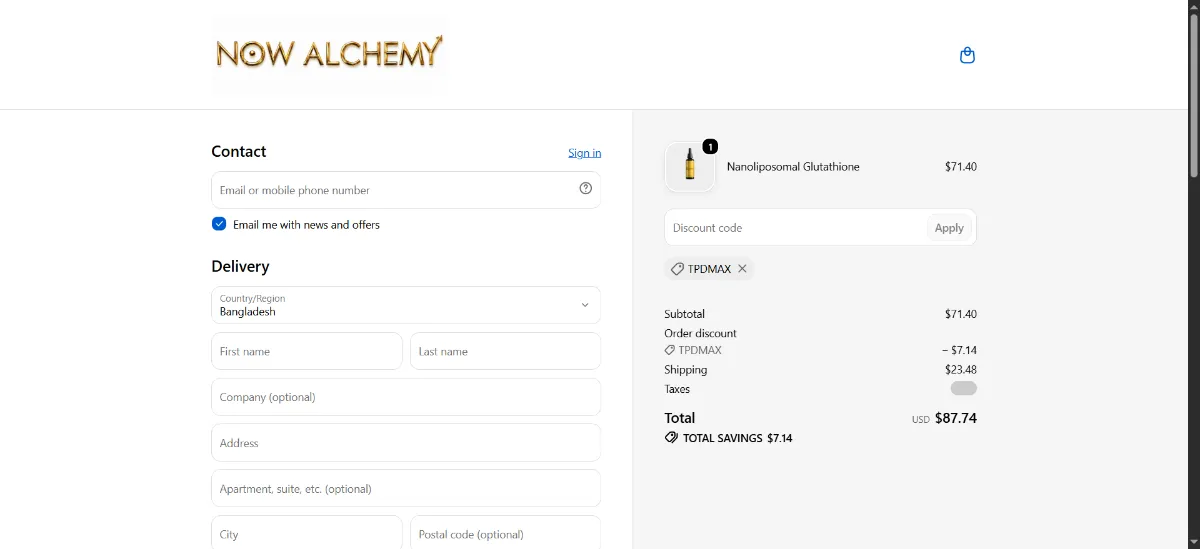Click the TPDMAX tag icon in Order discount row

pos(670,351)
